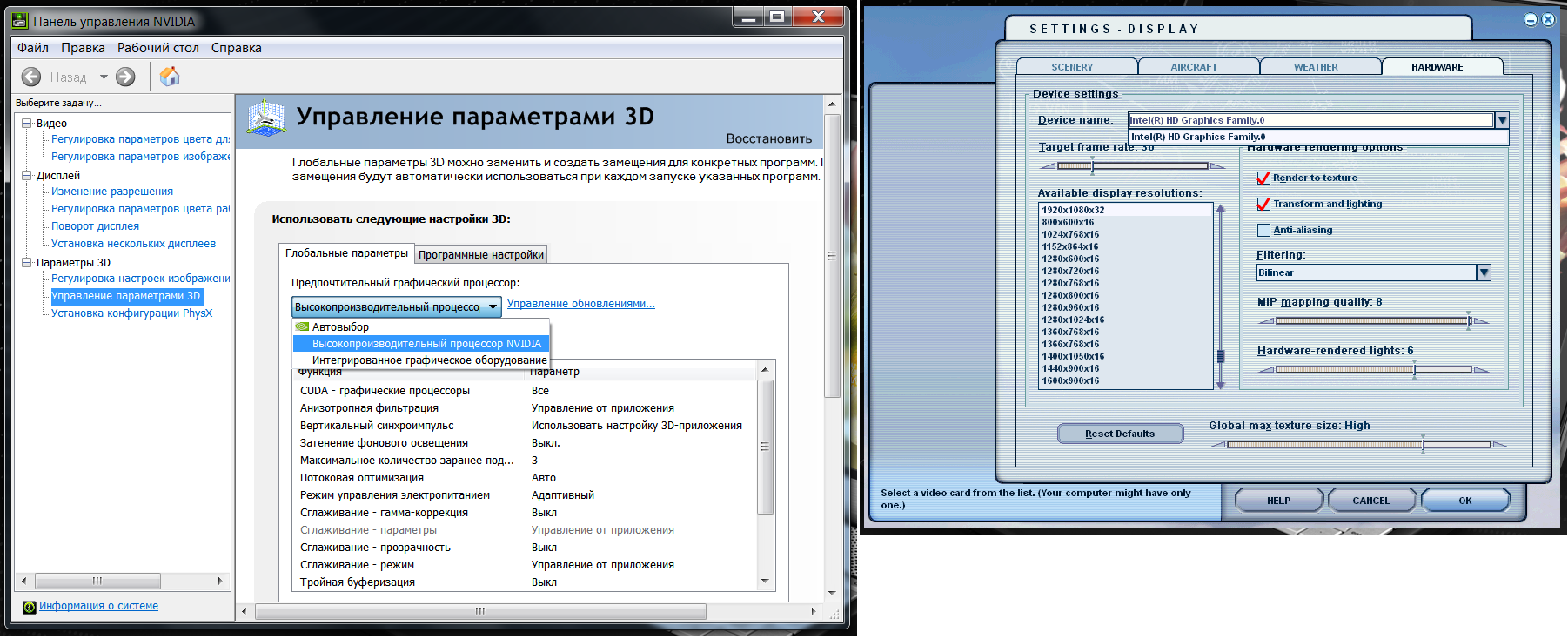Open the preferred graphics processor dropdown

[x=397, y=306]
